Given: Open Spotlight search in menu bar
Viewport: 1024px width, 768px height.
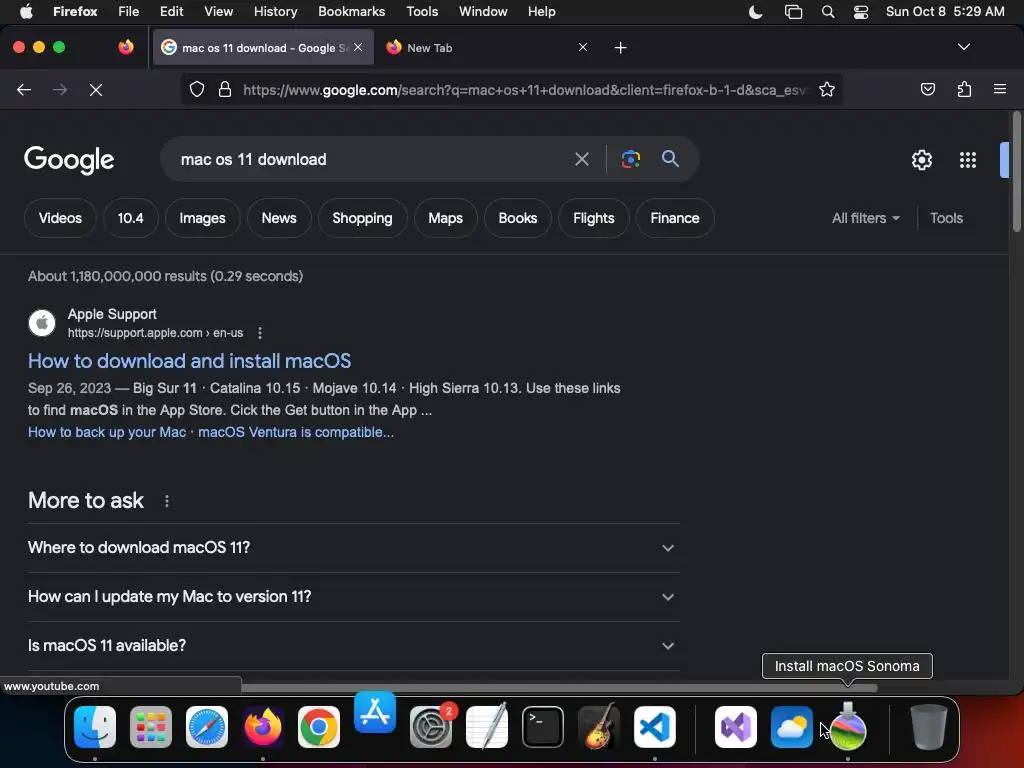Looking at the screenshot, I should pyautogui.click(x=827, y=12).
